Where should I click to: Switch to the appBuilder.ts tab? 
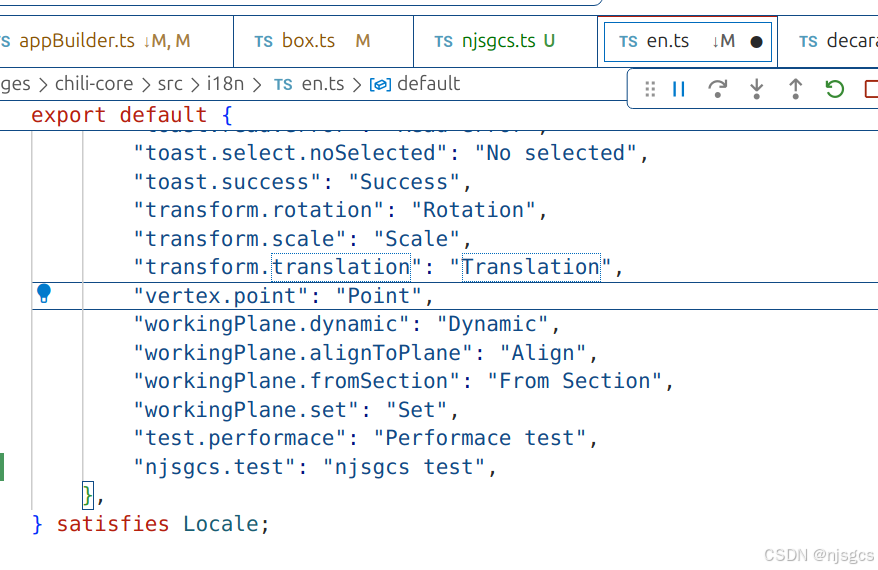(x=76, y=41)
